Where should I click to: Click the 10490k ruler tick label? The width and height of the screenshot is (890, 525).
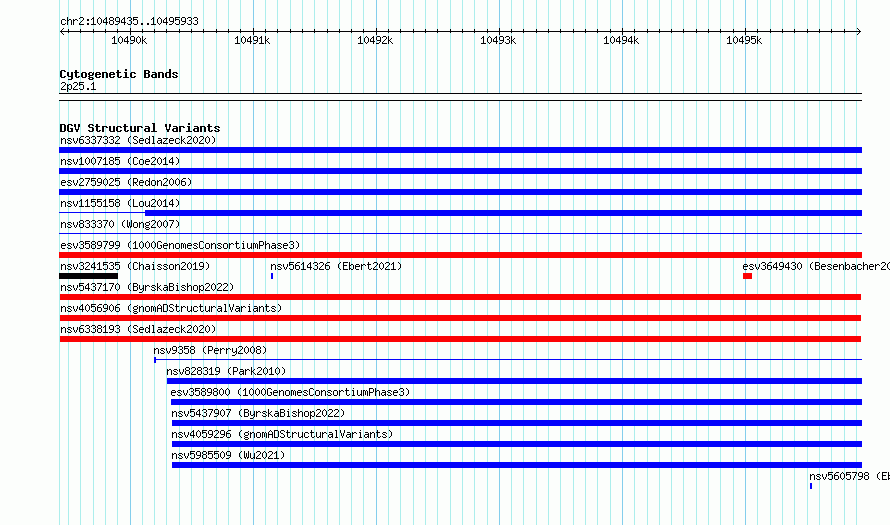pos(129,40)
